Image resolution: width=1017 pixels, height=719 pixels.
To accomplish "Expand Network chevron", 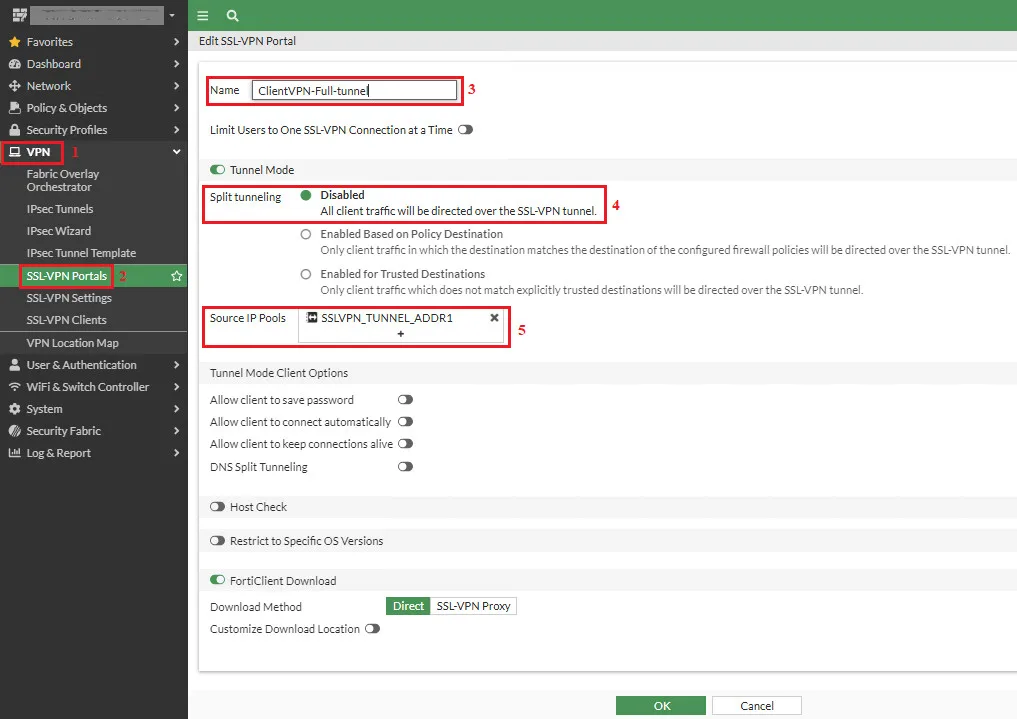I will 176,86.
